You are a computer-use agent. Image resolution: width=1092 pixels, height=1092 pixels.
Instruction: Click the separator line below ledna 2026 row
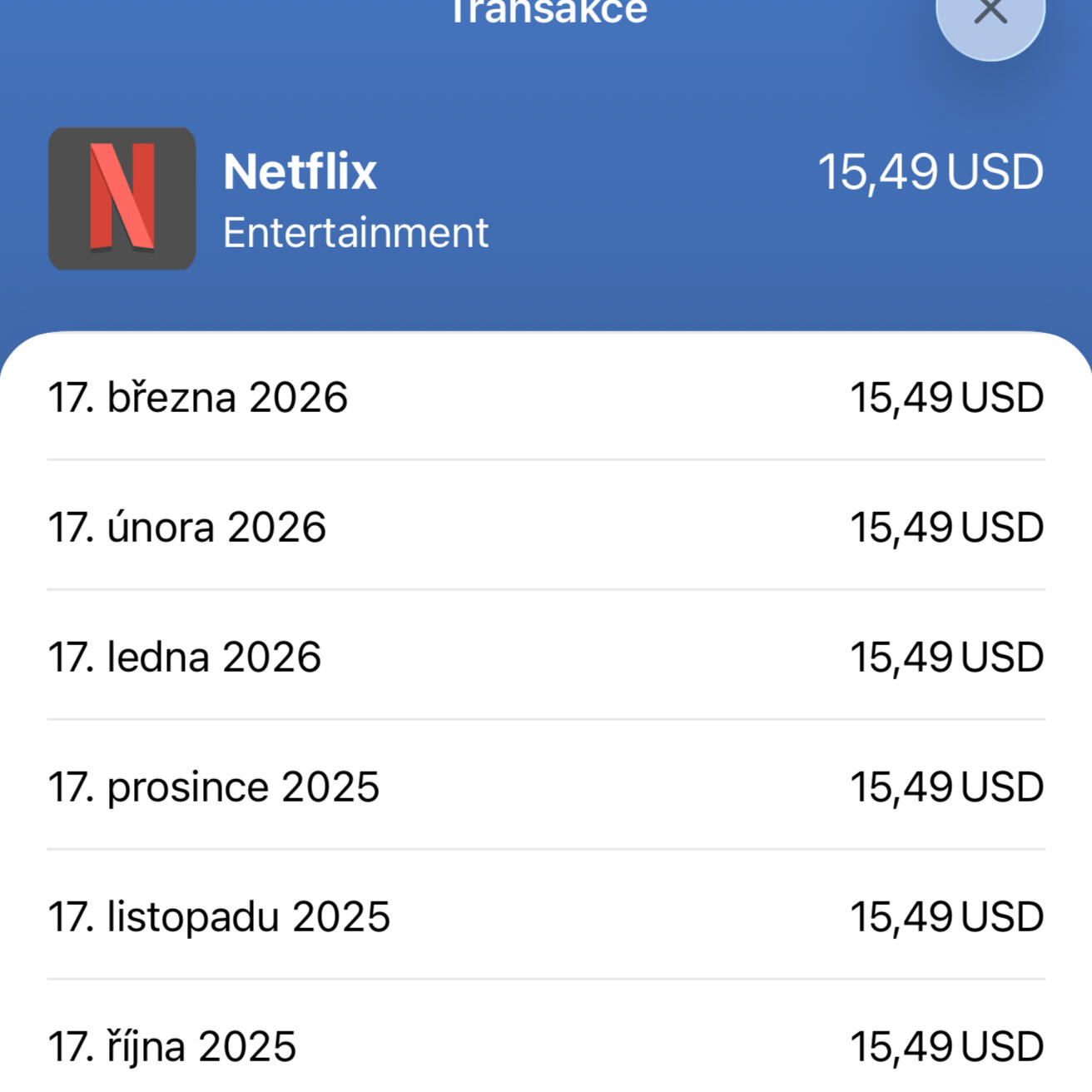(546, 719)
